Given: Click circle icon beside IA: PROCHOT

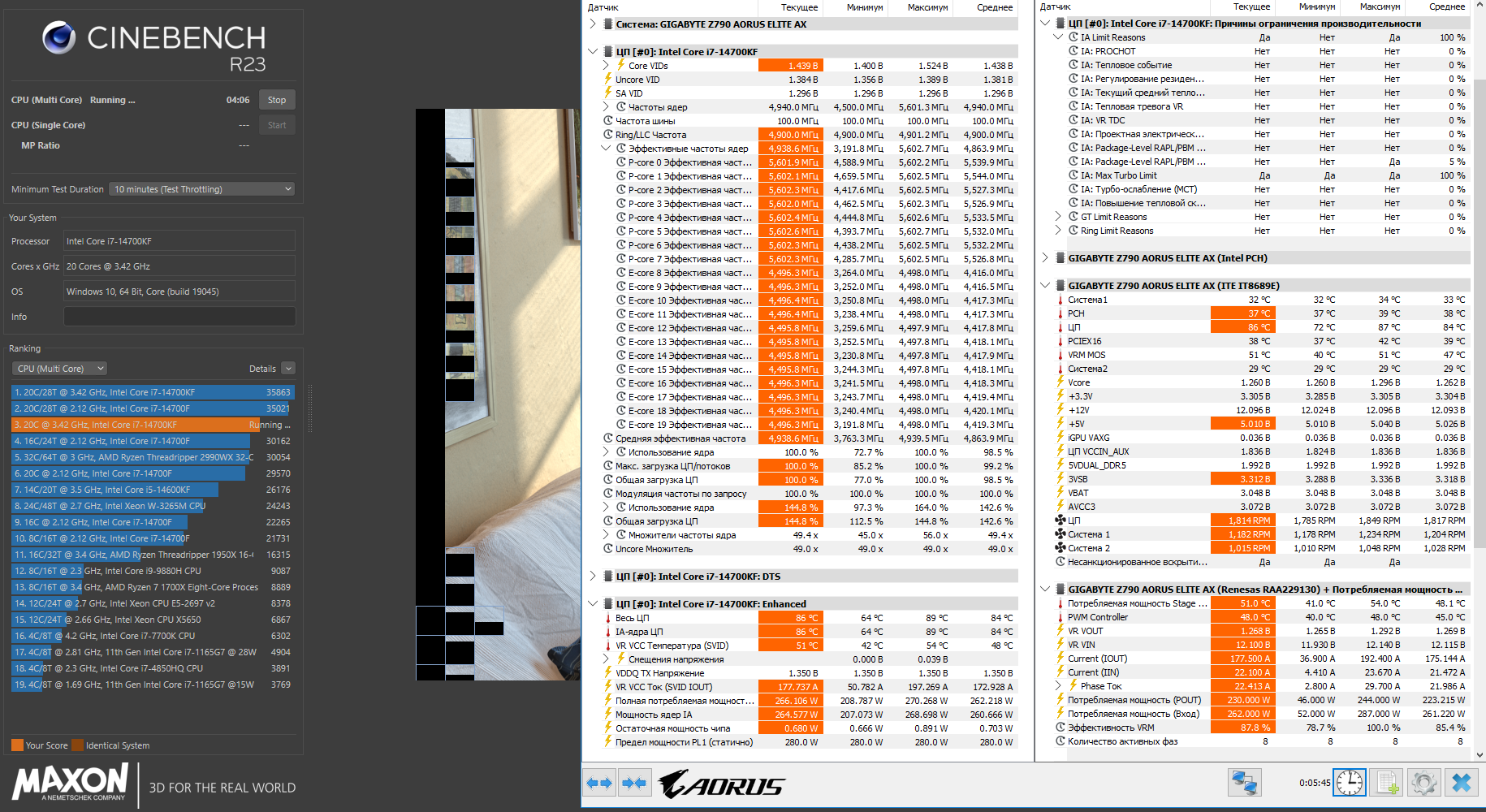Looking at the screenshot, I should pos(1073,51).
